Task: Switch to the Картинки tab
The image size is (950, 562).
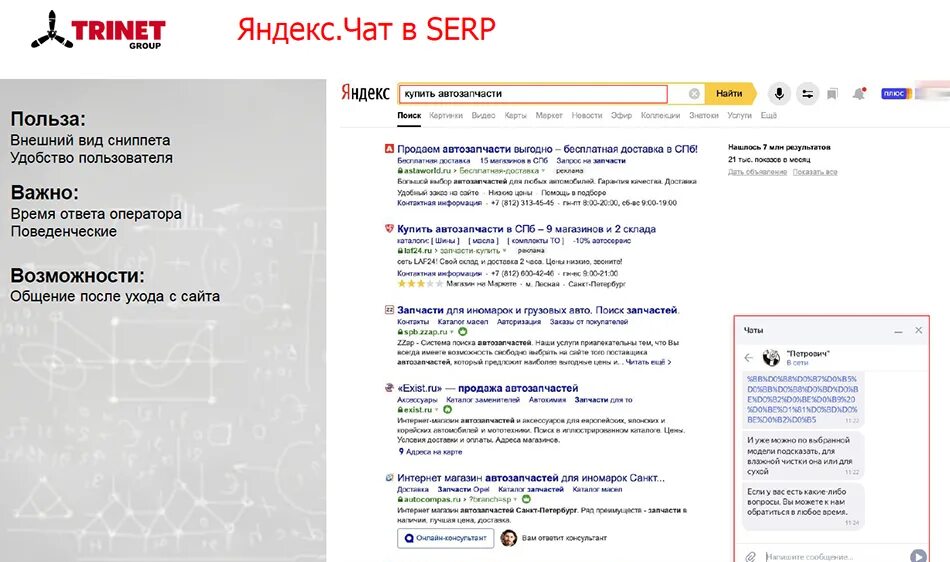Action: 445,115
